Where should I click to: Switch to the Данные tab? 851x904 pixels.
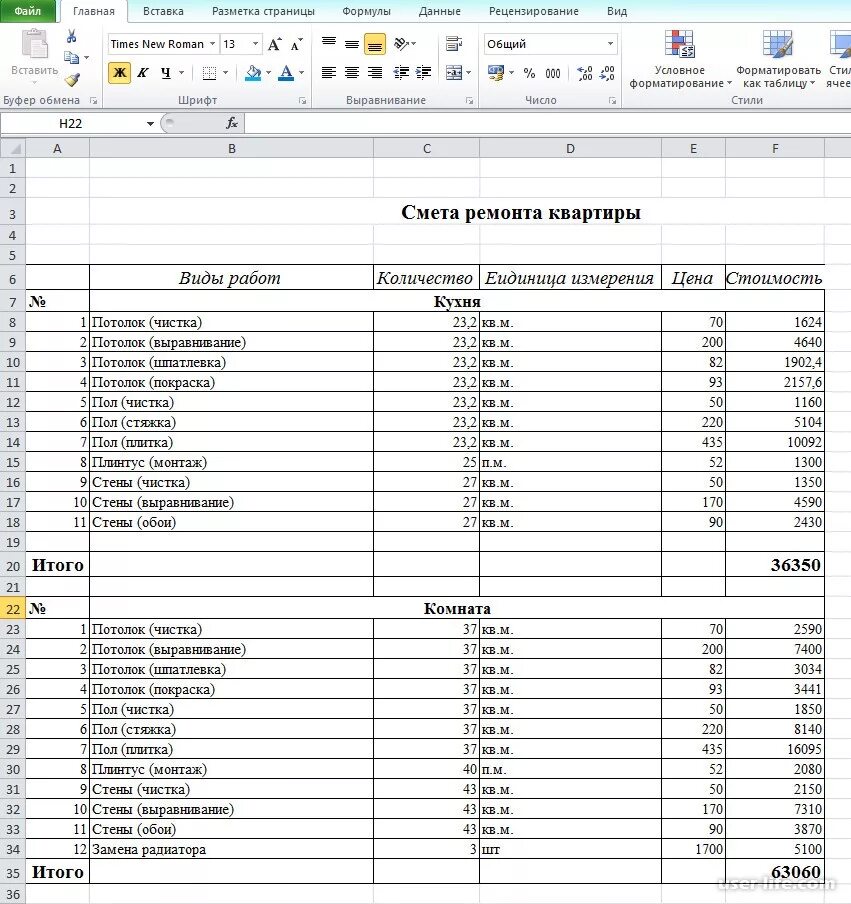click(x=439, y=11)
